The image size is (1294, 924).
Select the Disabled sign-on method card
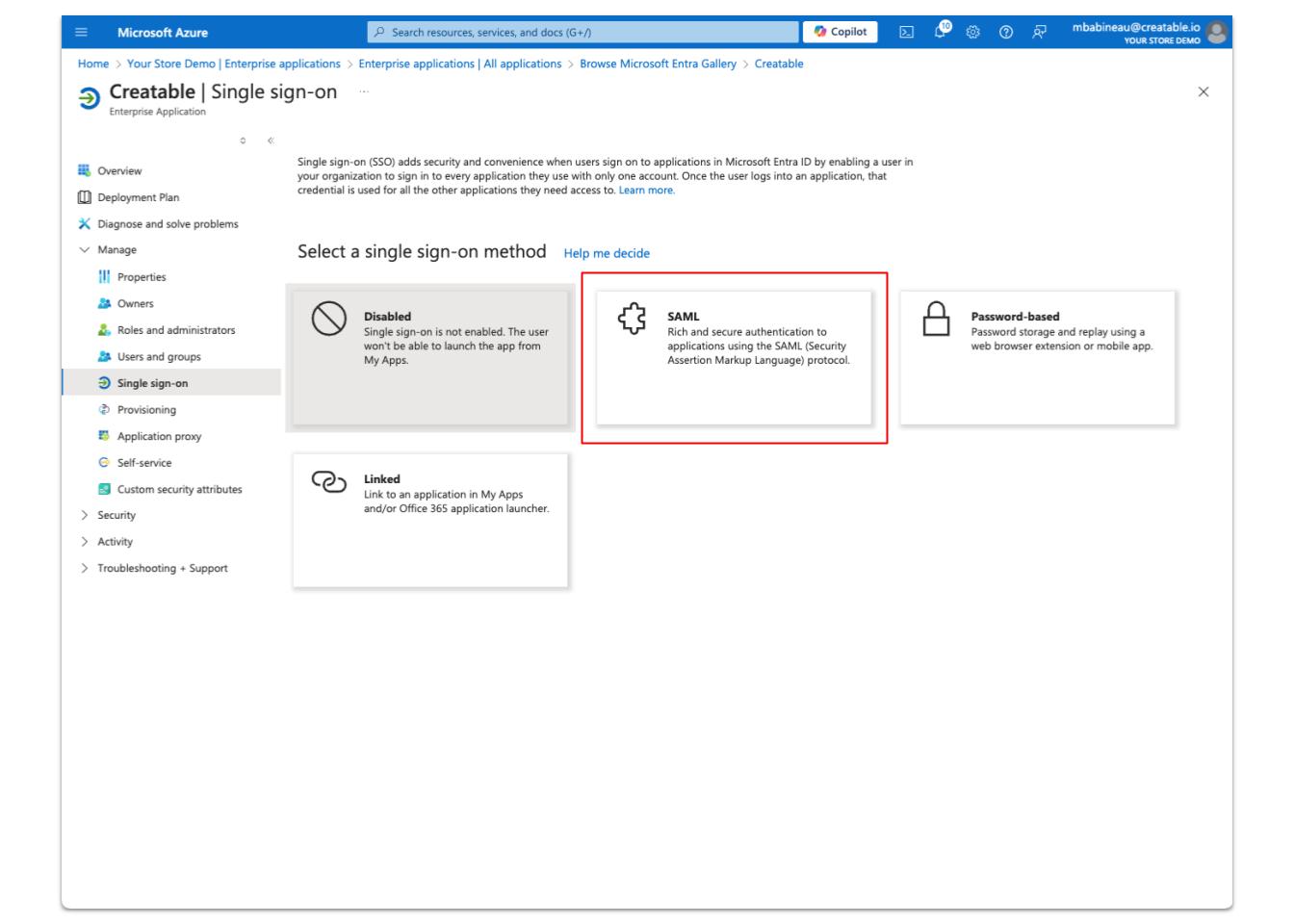coord(430,358)
